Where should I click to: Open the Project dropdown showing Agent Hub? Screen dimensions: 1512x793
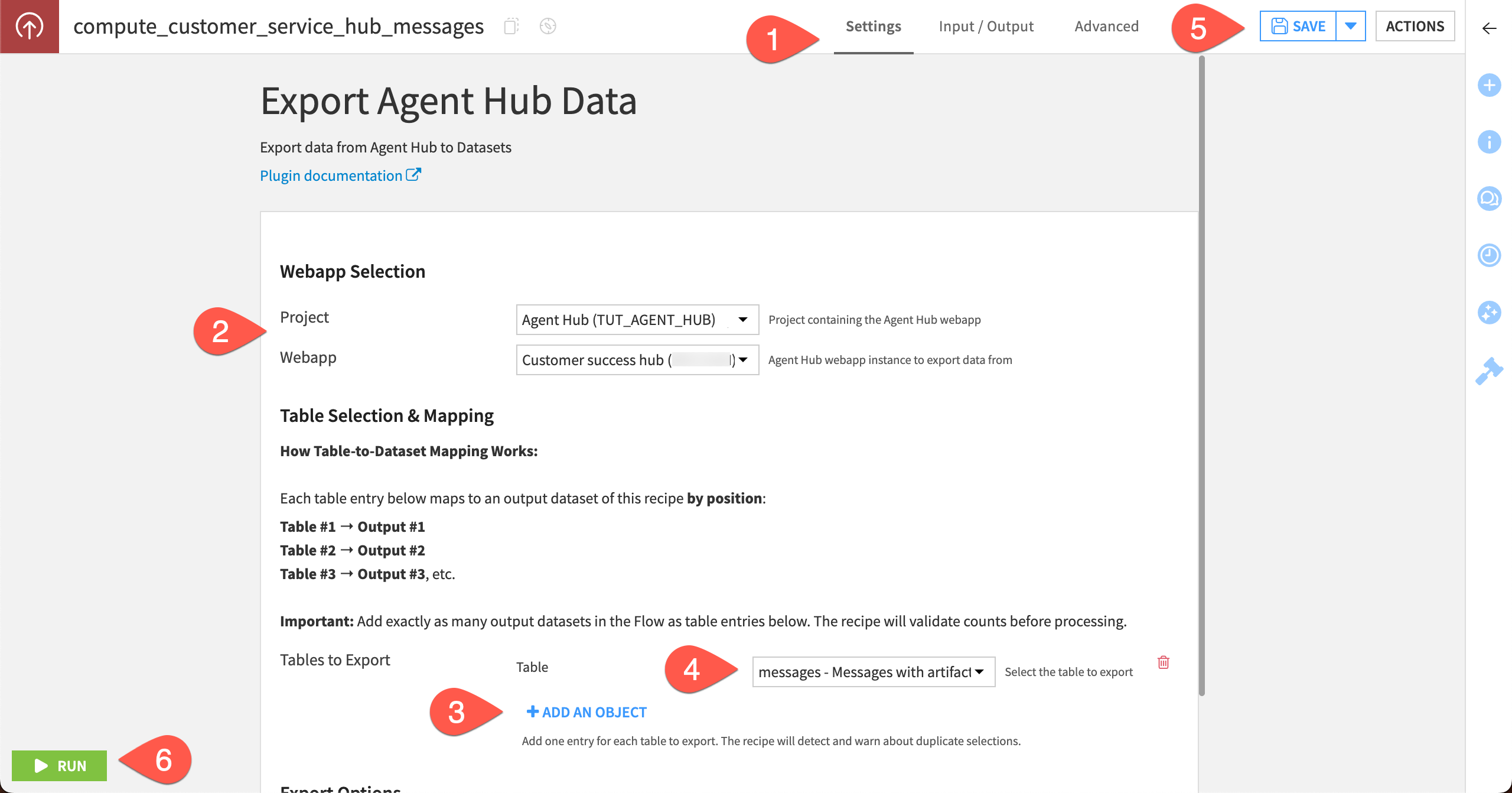click(637, 320)
